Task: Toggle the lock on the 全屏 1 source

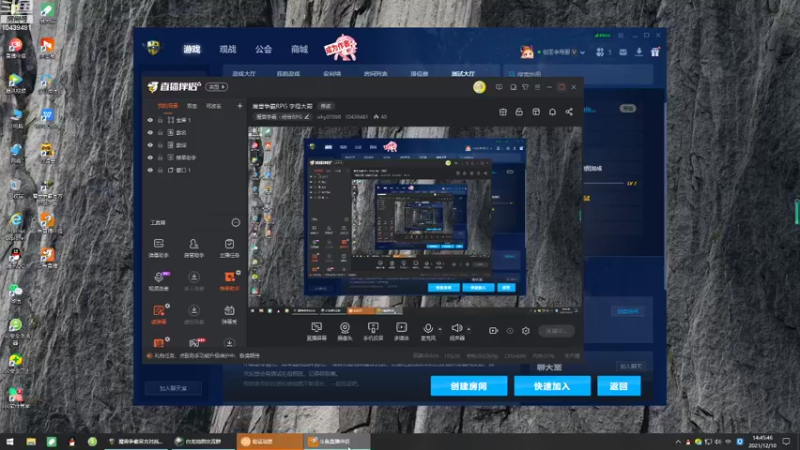Action: pos(160,120)
